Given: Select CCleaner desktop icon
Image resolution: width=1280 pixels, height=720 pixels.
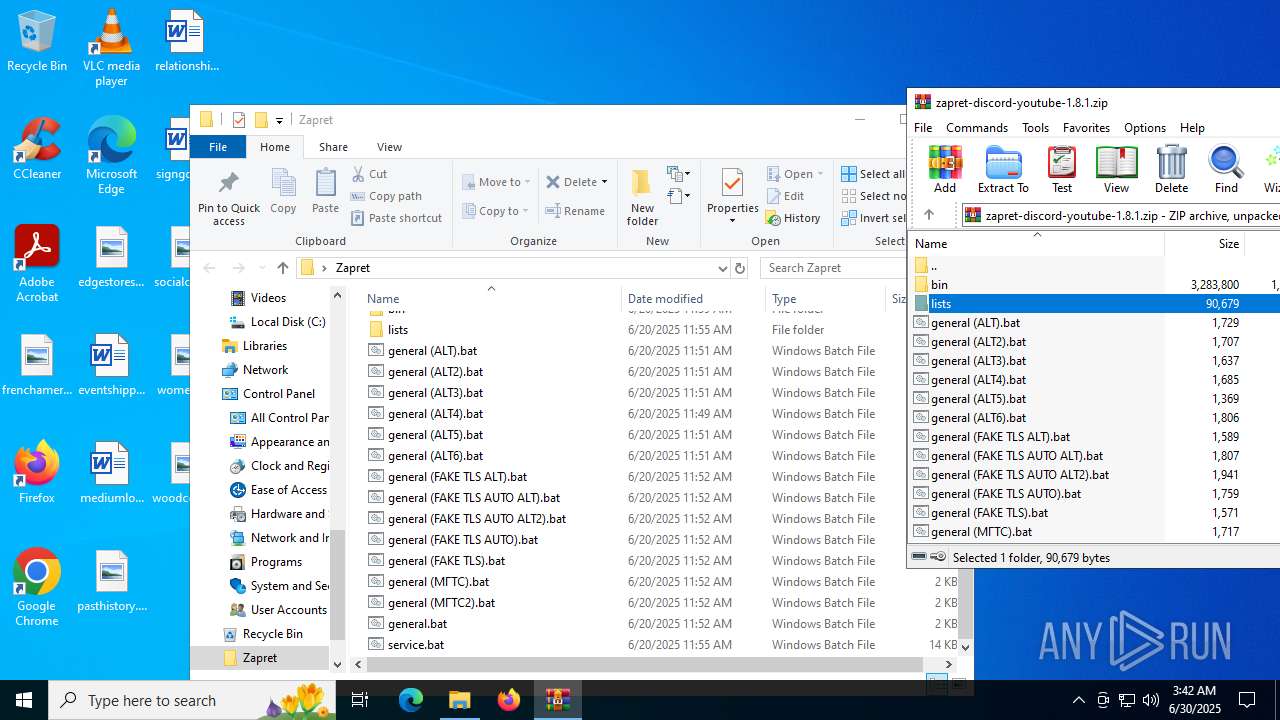Looking at the screenshot, I should coord(37,149).
